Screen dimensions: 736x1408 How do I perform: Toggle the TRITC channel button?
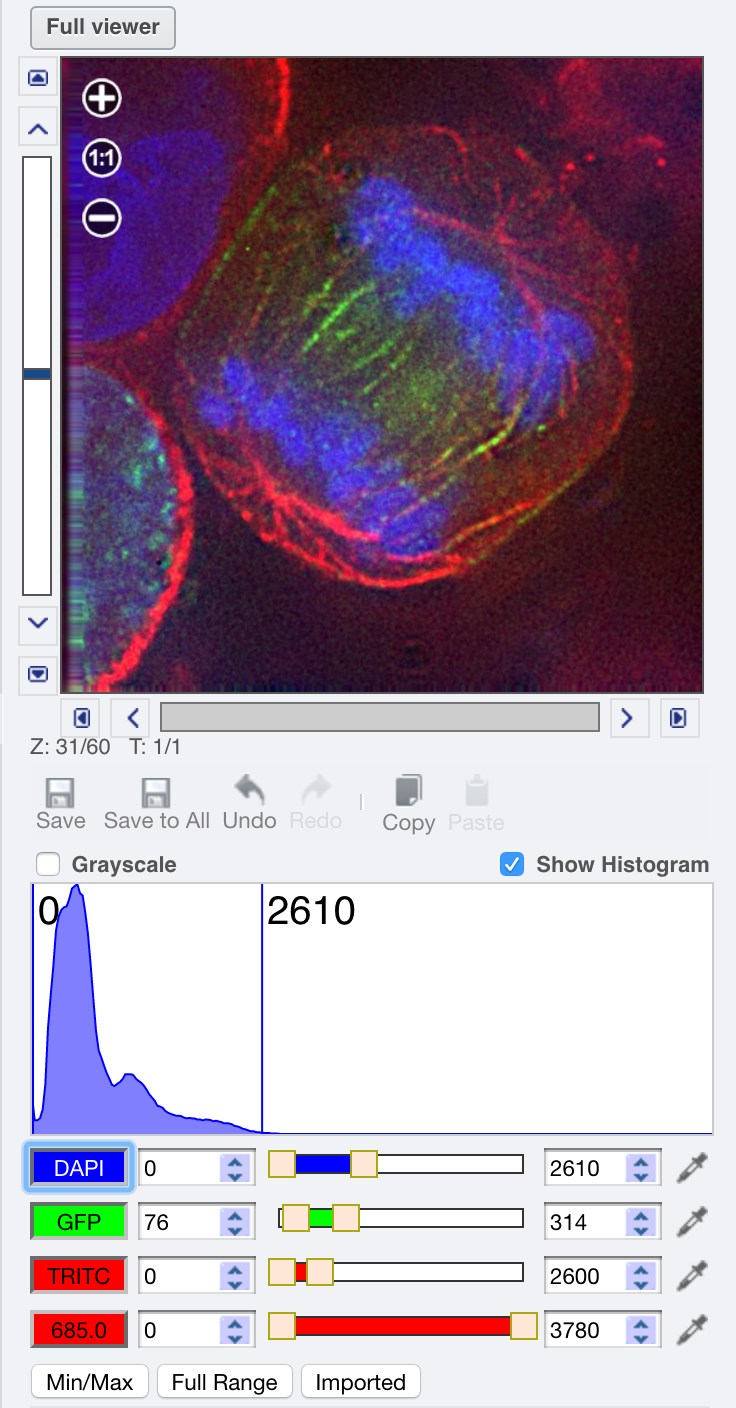[79, 1275]
